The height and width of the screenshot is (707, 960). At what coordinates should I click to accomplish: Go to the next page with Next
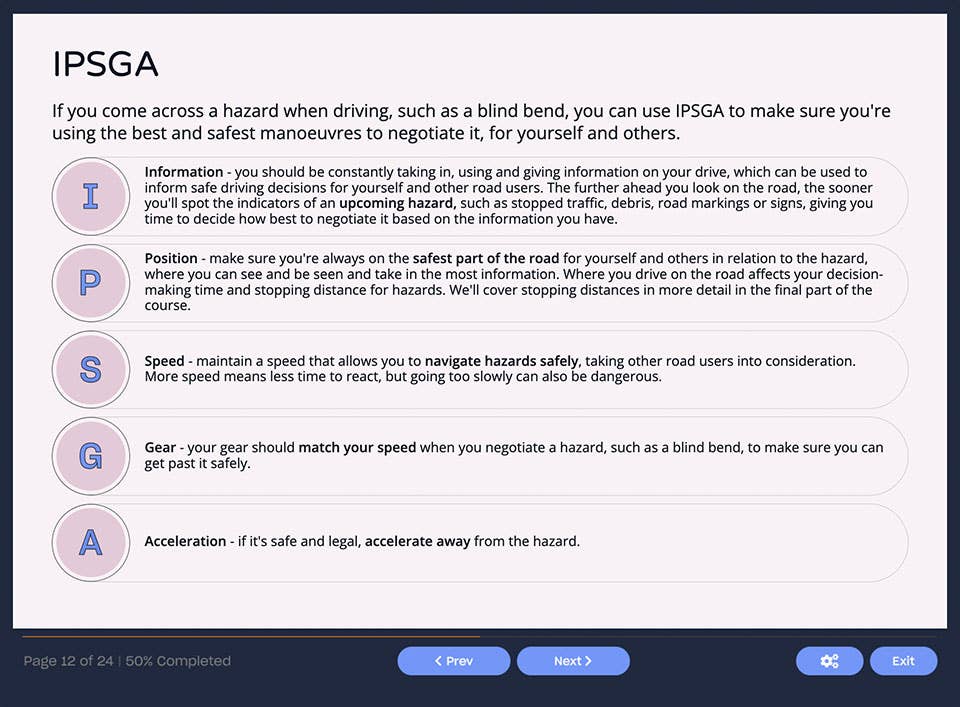click(573, 661)
